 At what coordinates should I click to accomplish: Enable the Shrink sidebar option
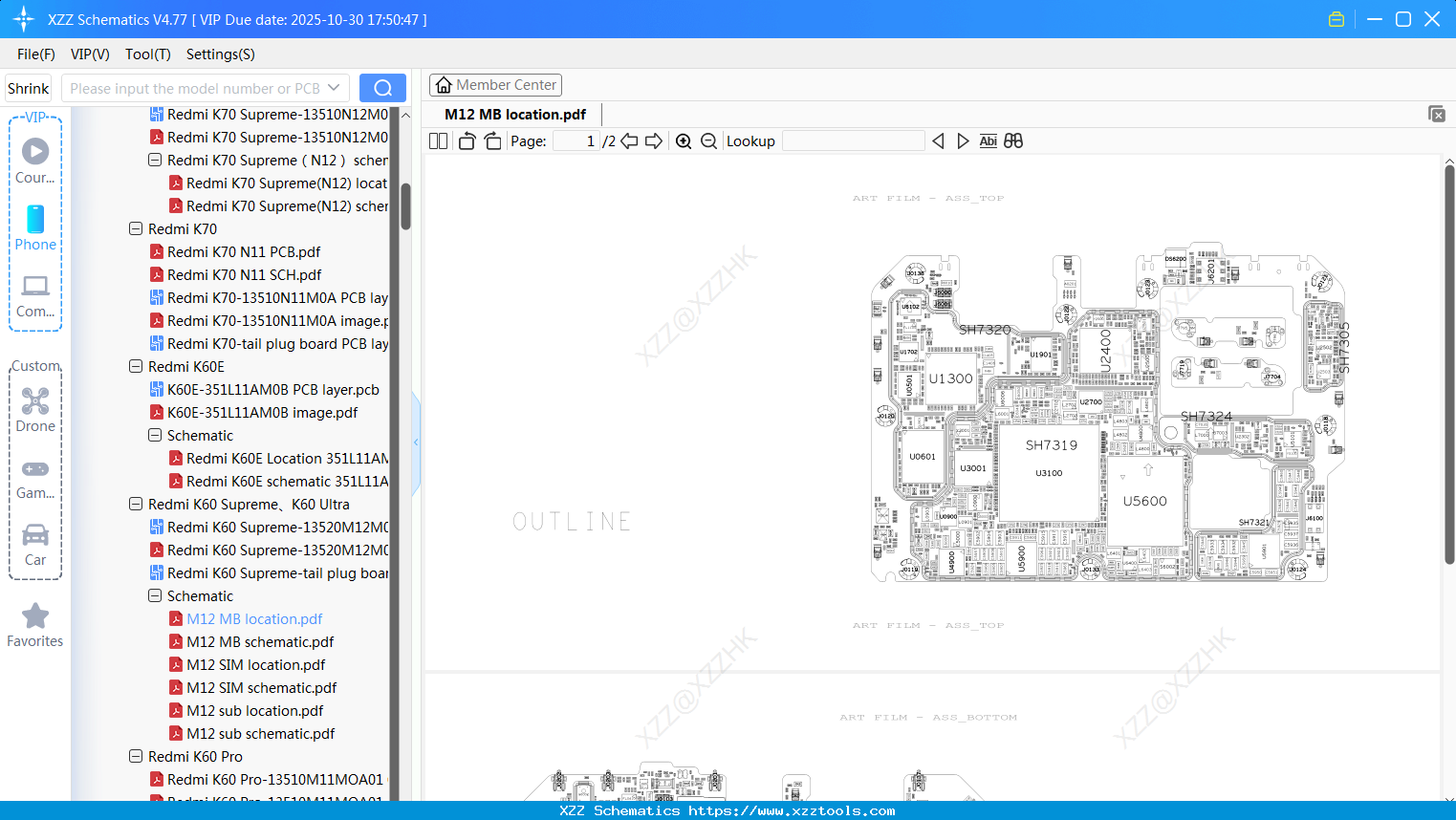click(28, 87)
